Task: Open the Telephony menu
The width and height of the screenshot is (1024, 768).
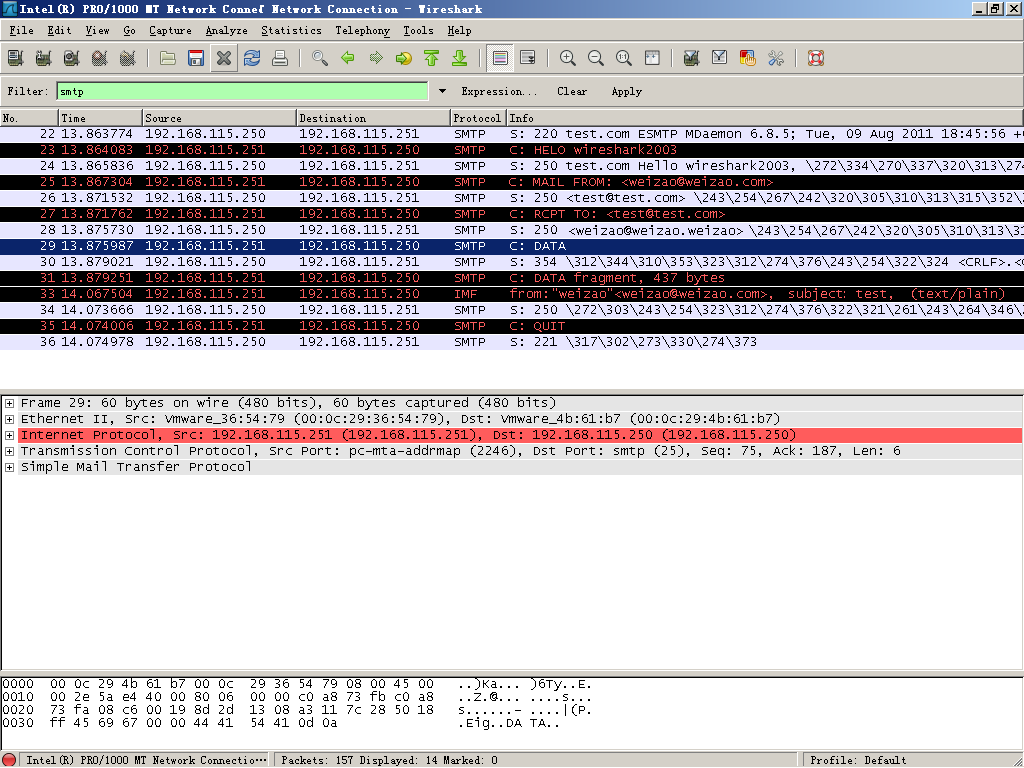Action: 362,31
